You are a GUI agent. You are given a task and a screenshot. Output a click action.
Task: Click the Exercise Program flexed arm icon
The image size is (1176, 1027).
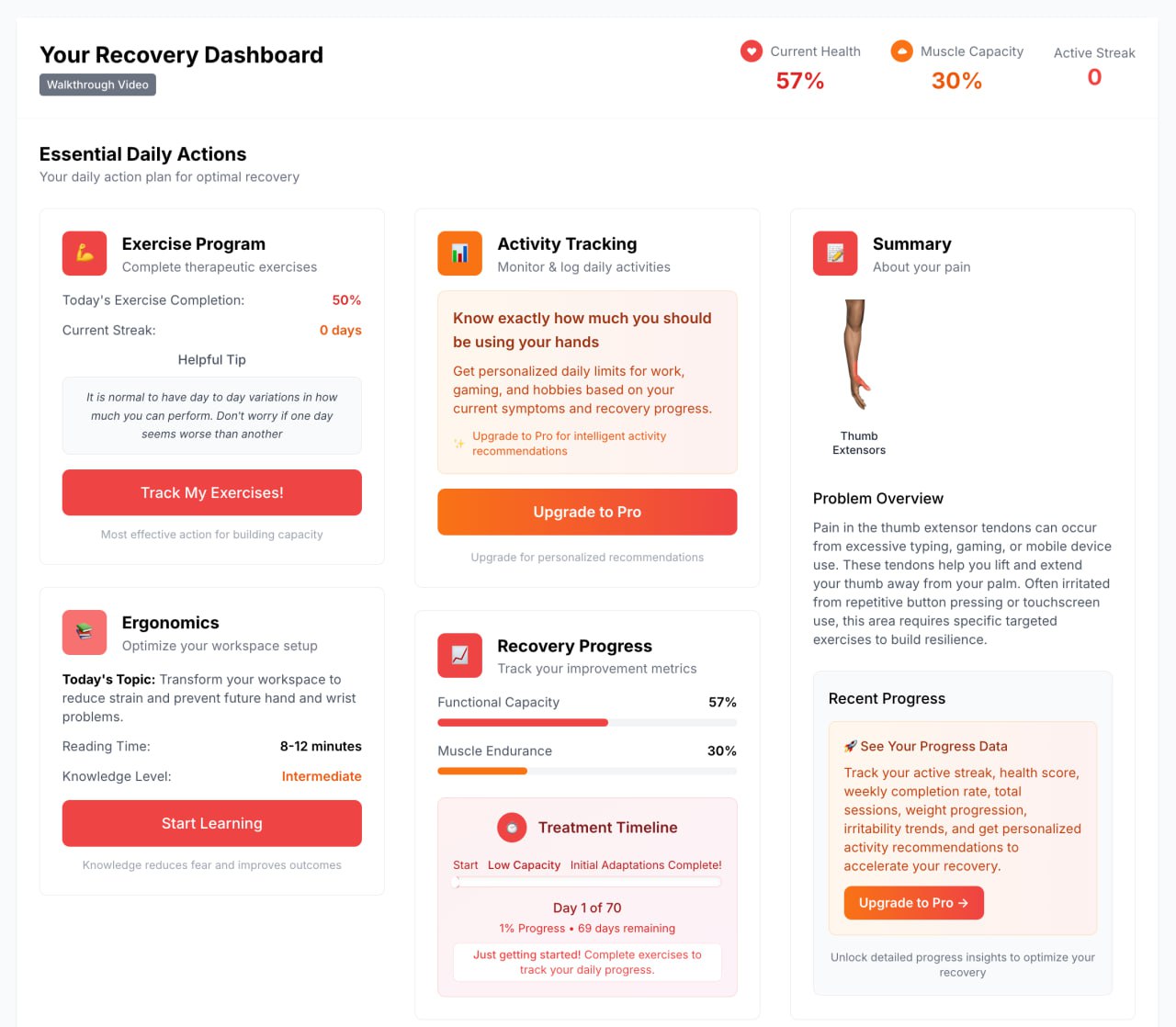point(85,254)
